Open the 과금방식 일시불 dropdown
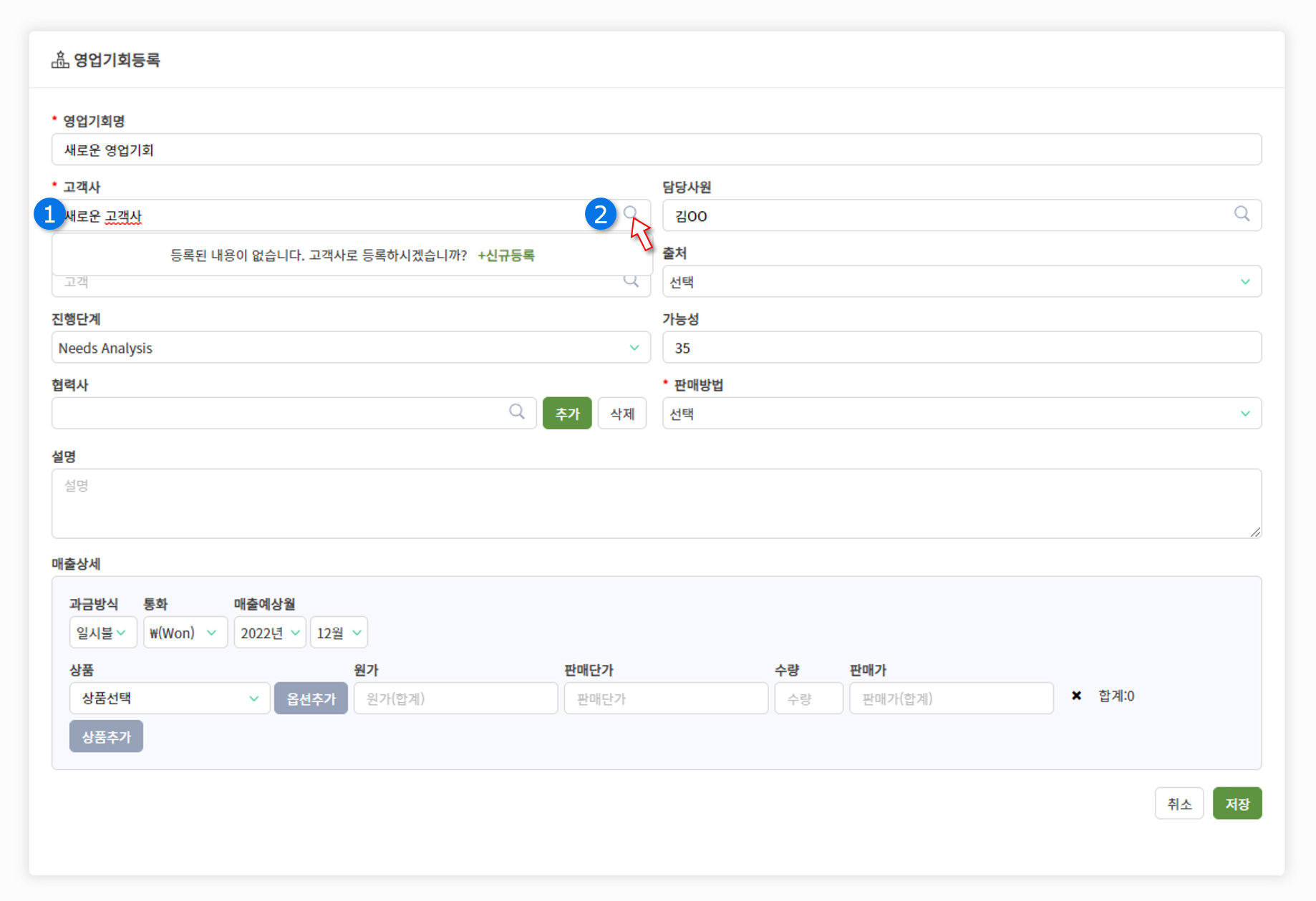1316x901 pixels. tap(102, 633)
